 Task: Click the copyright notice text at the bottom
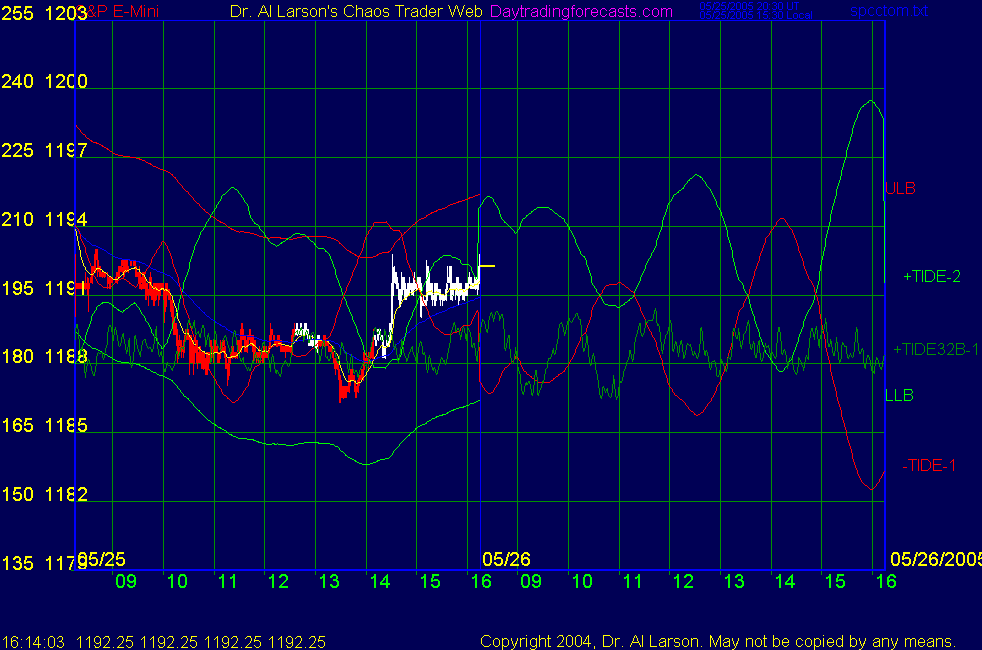718,642
